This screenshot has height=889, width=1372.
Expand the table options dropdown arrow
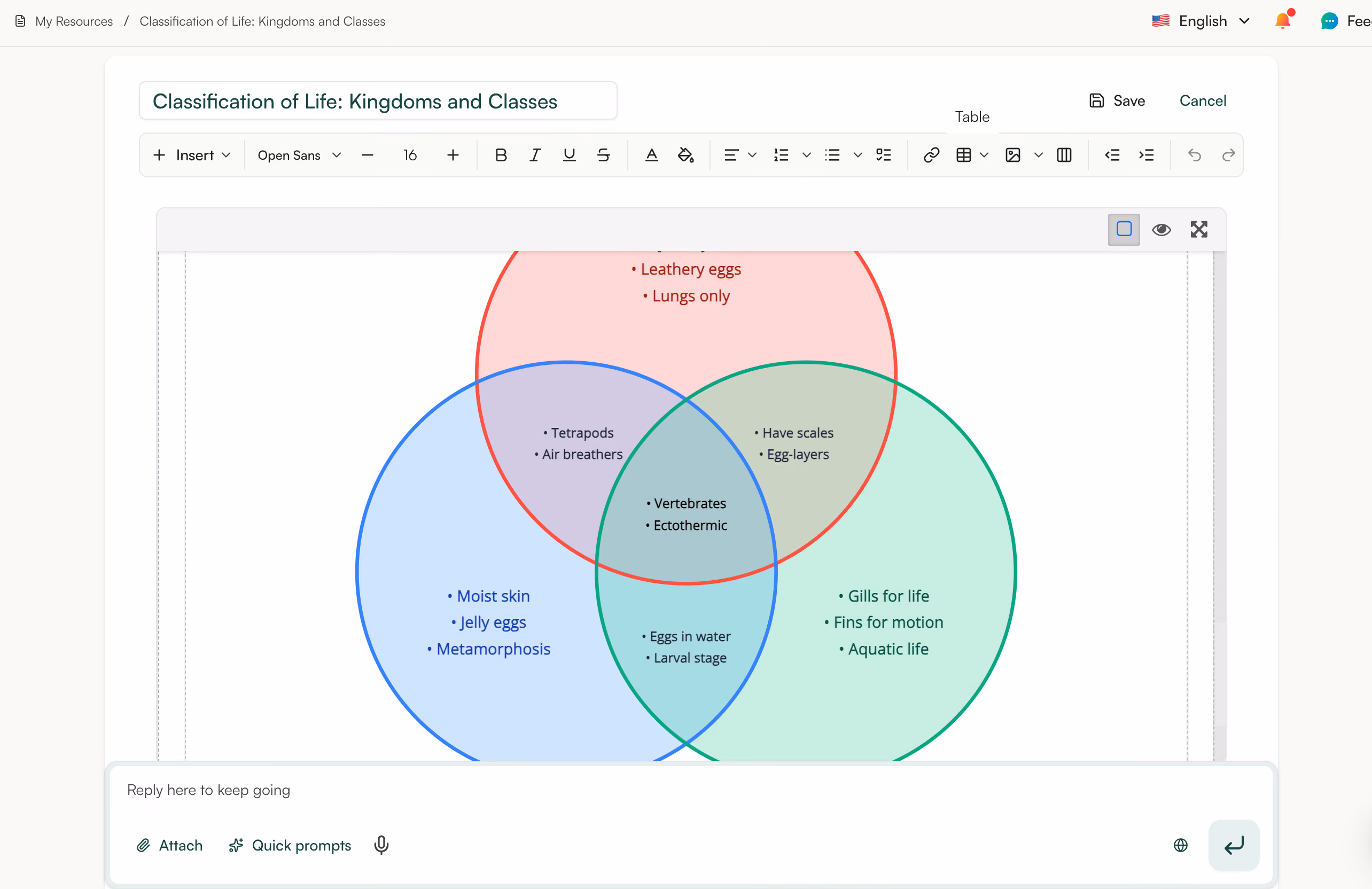(984, 155)
